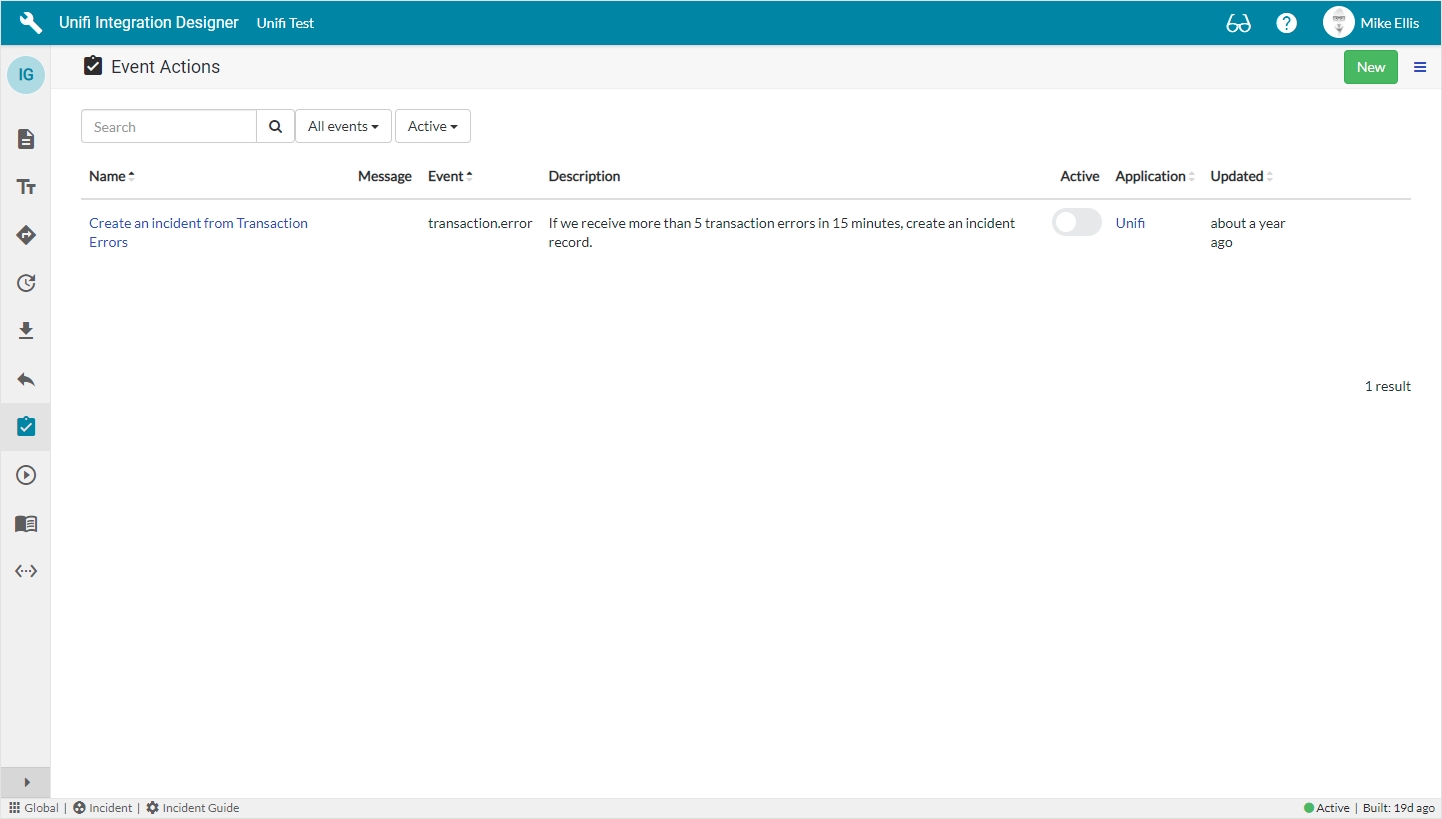Select the reply arrow sidebar icon
Image resolution: width=1442 pixels, height=819 pixels.
(x=26, y=379)
